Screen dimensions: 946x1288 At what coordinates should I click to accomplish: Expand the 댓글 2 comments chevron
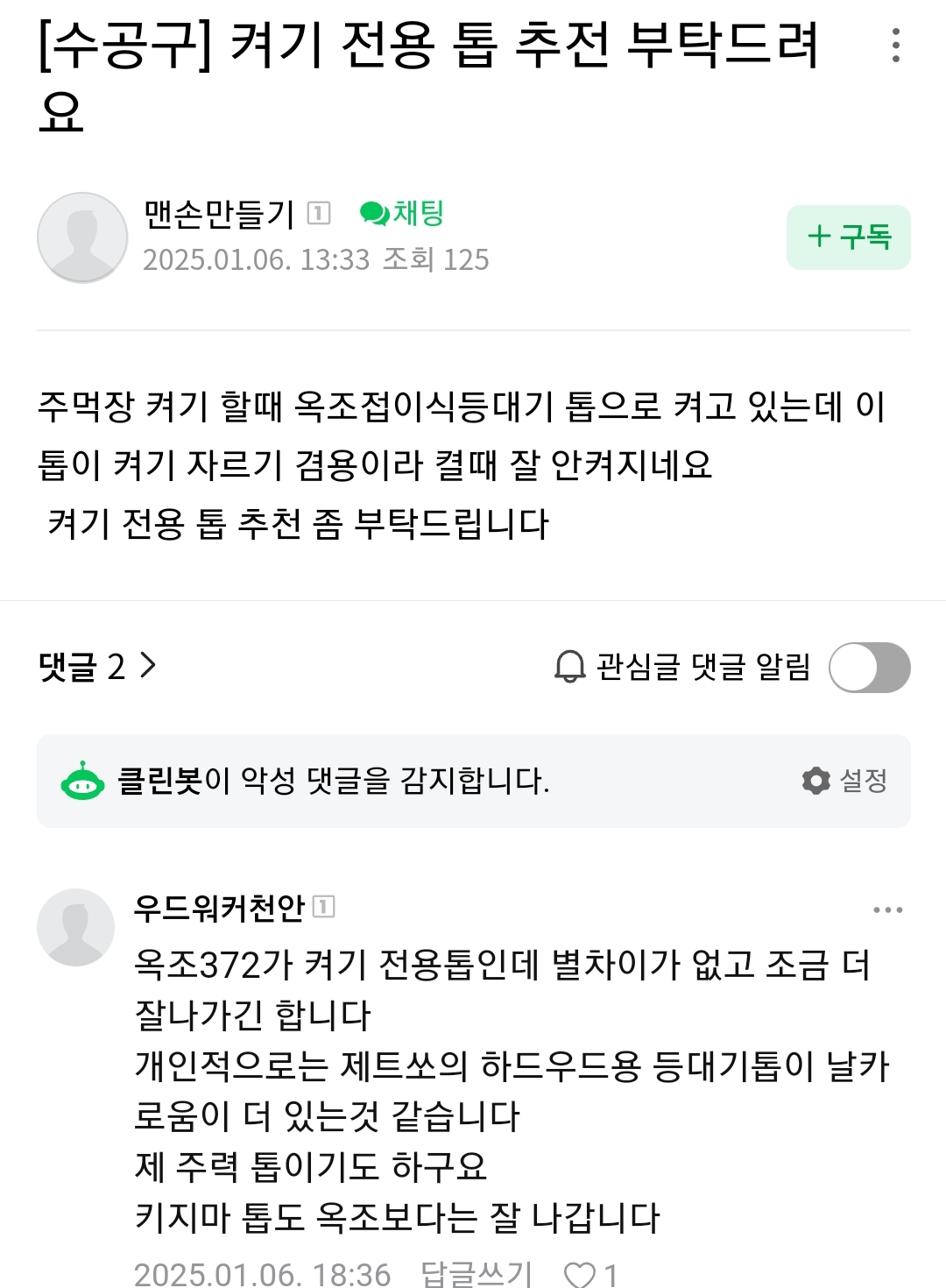click(x=148, y=666)
